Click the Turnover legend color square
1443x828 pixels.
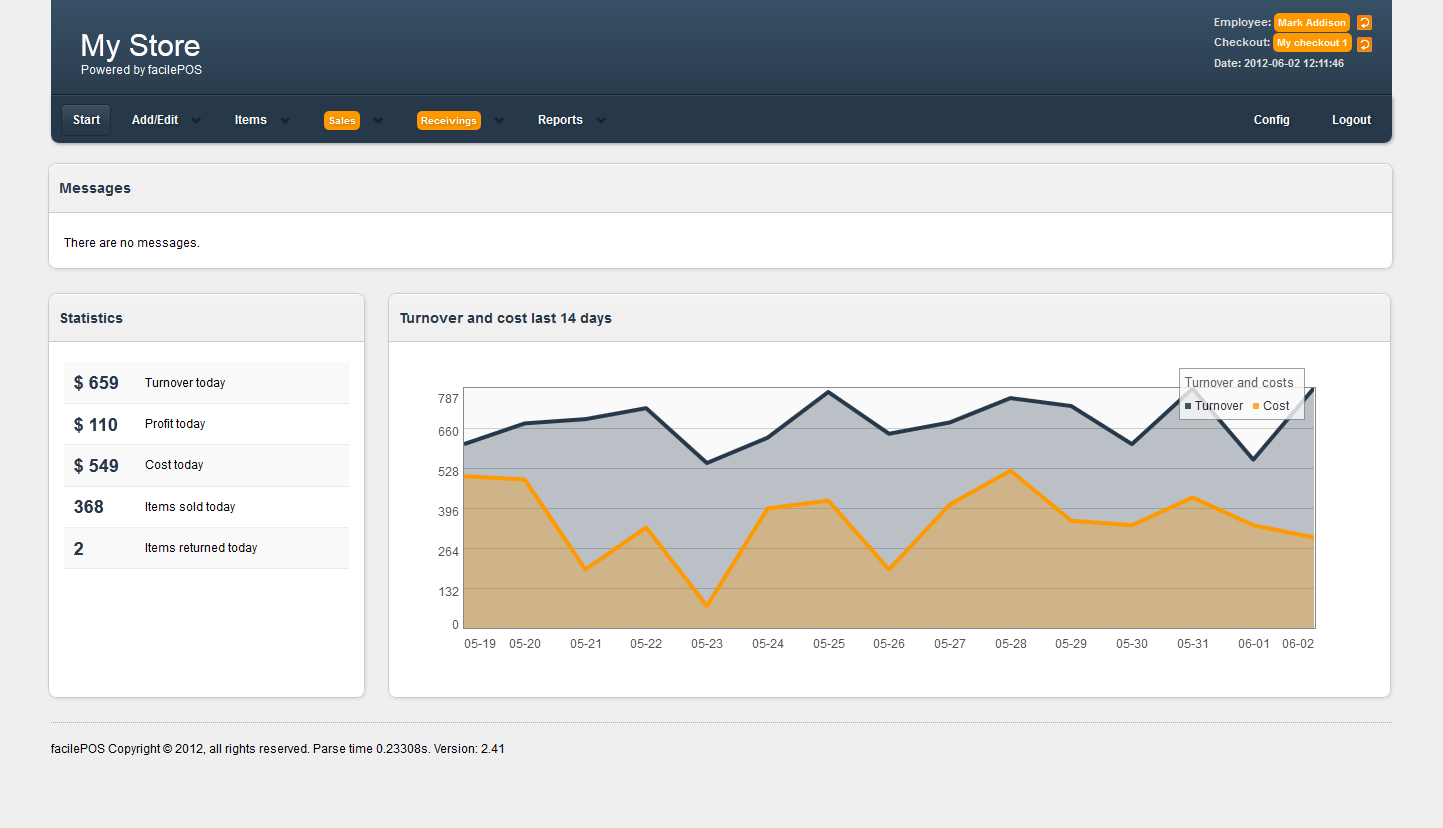click(1188, 406)
